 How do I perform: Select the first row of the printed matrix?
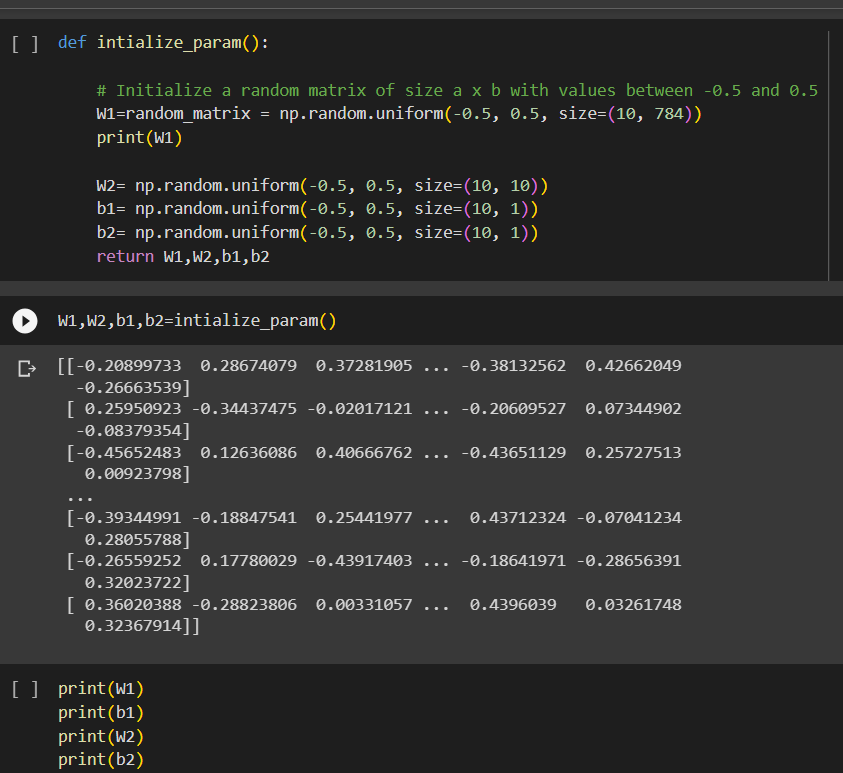370,365
